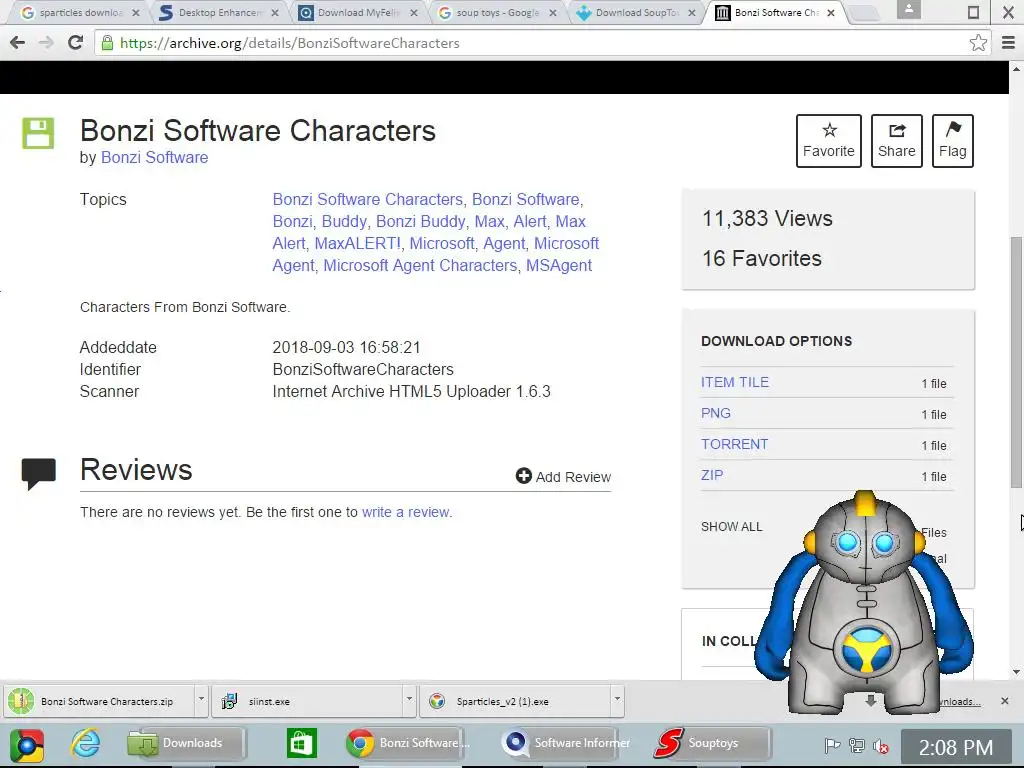Expand options arrow for Sparticles_v2 (1).exe
Screen dimensions: 1024x768
(x=617, y=699)
